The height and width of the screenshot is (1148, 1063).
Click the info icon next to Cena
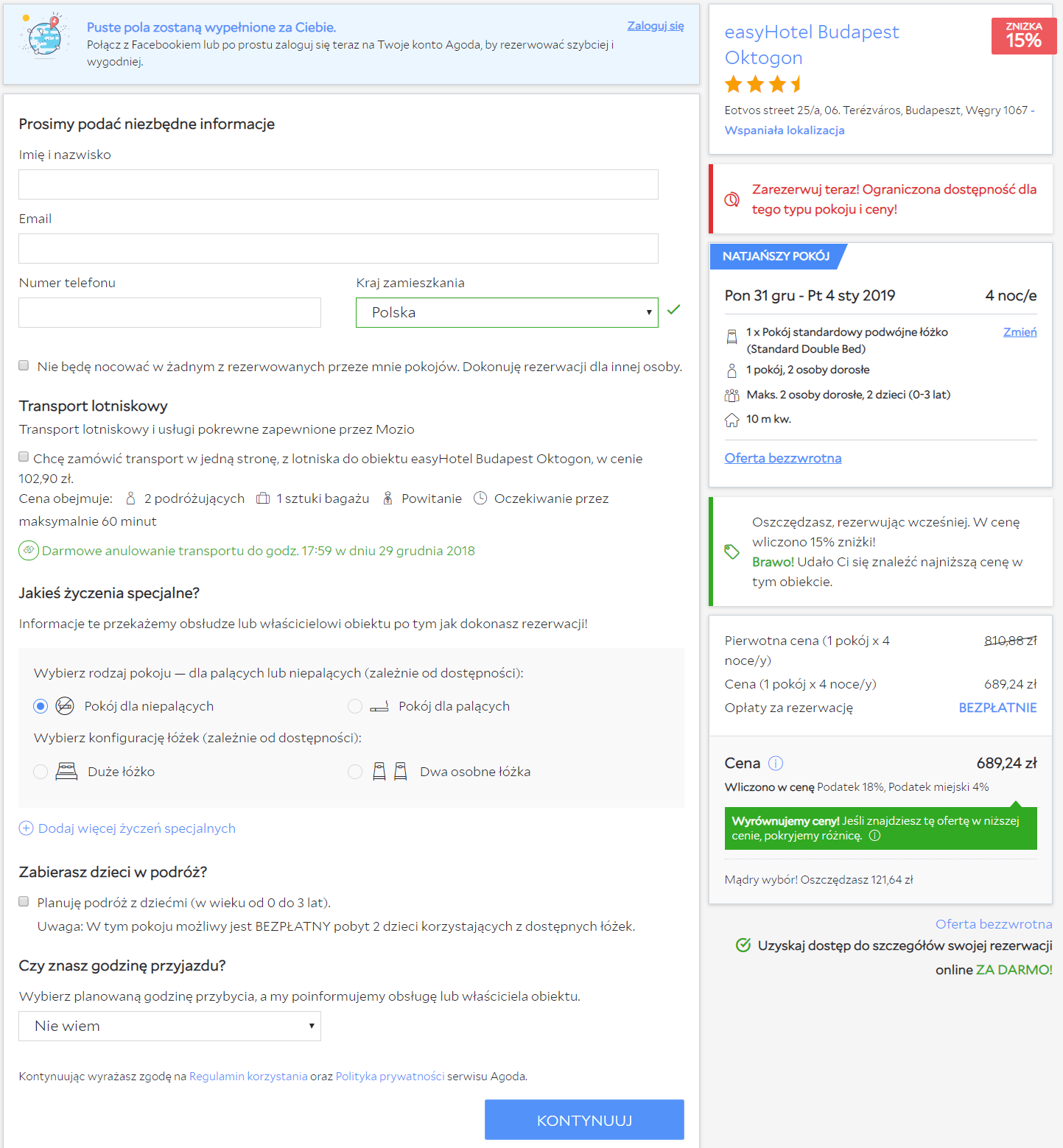[776, 763]
